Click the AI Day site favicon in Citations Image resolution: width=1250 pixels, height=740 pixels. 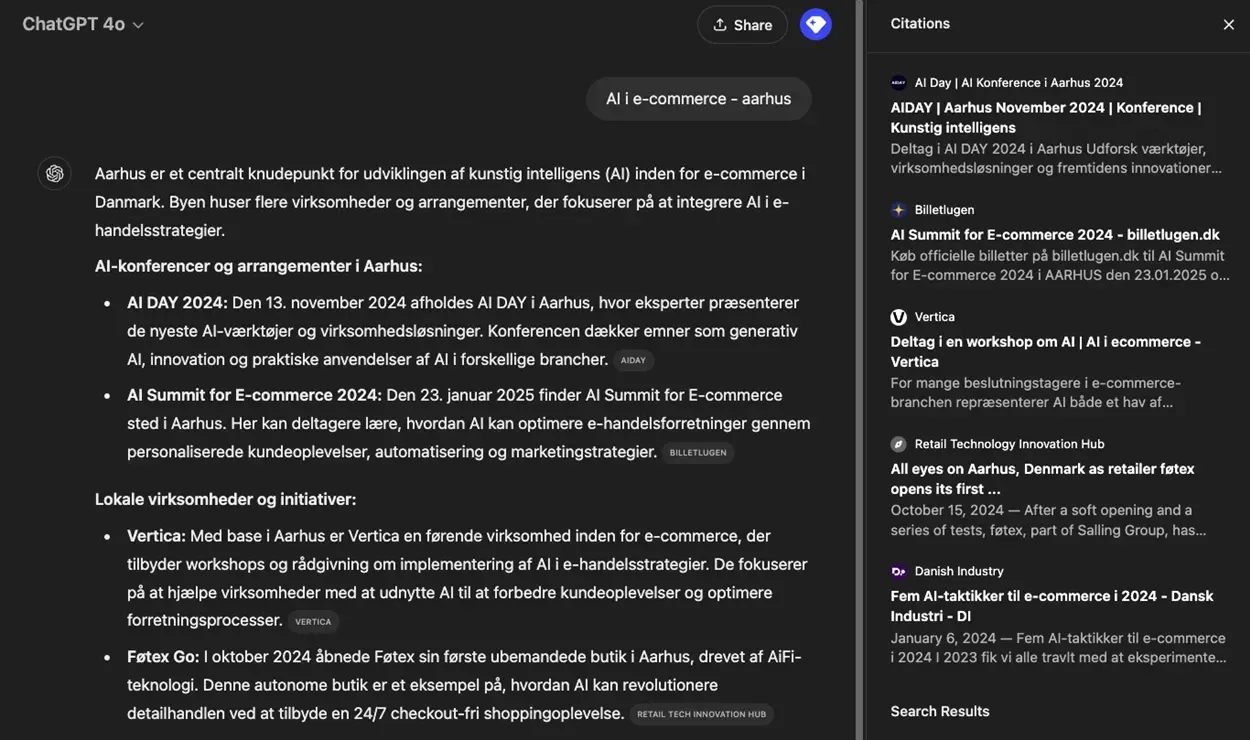(898, 83)
